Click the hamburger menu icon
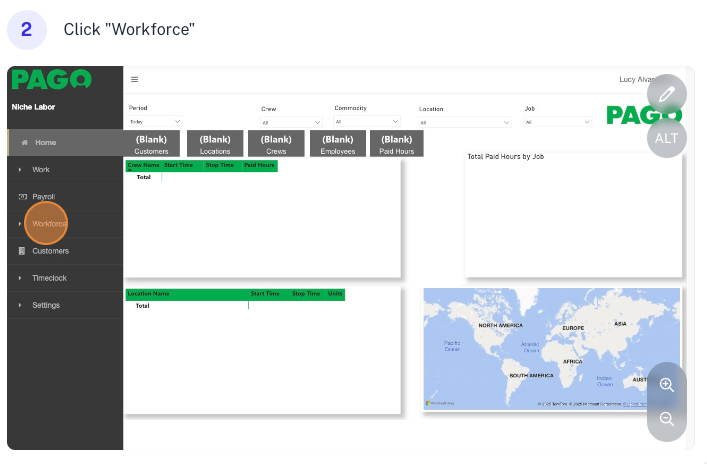This screenshot has height=464, width=707. coord(135,79)
